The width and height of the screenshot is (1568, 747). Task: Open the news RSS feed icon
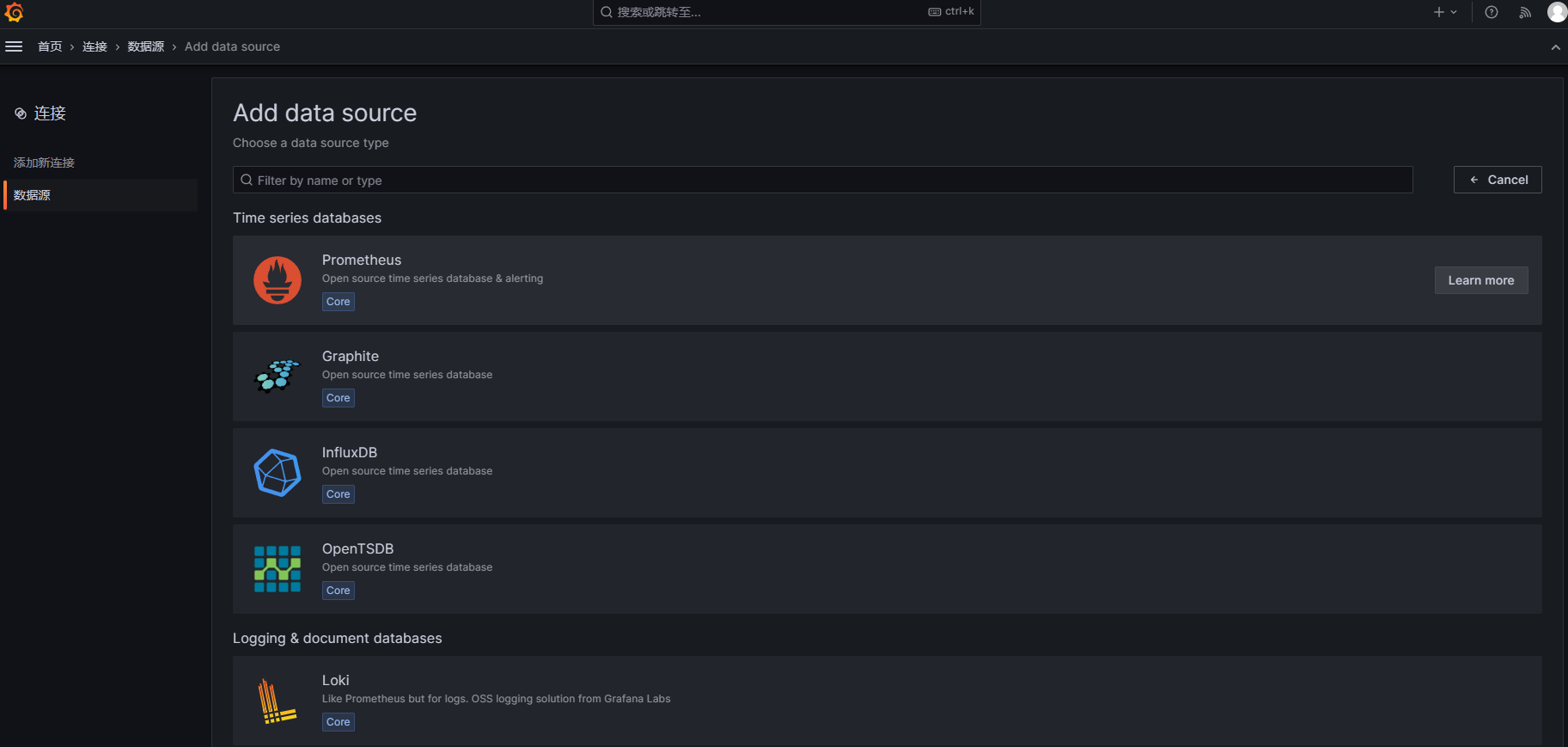click(1525, 12)
